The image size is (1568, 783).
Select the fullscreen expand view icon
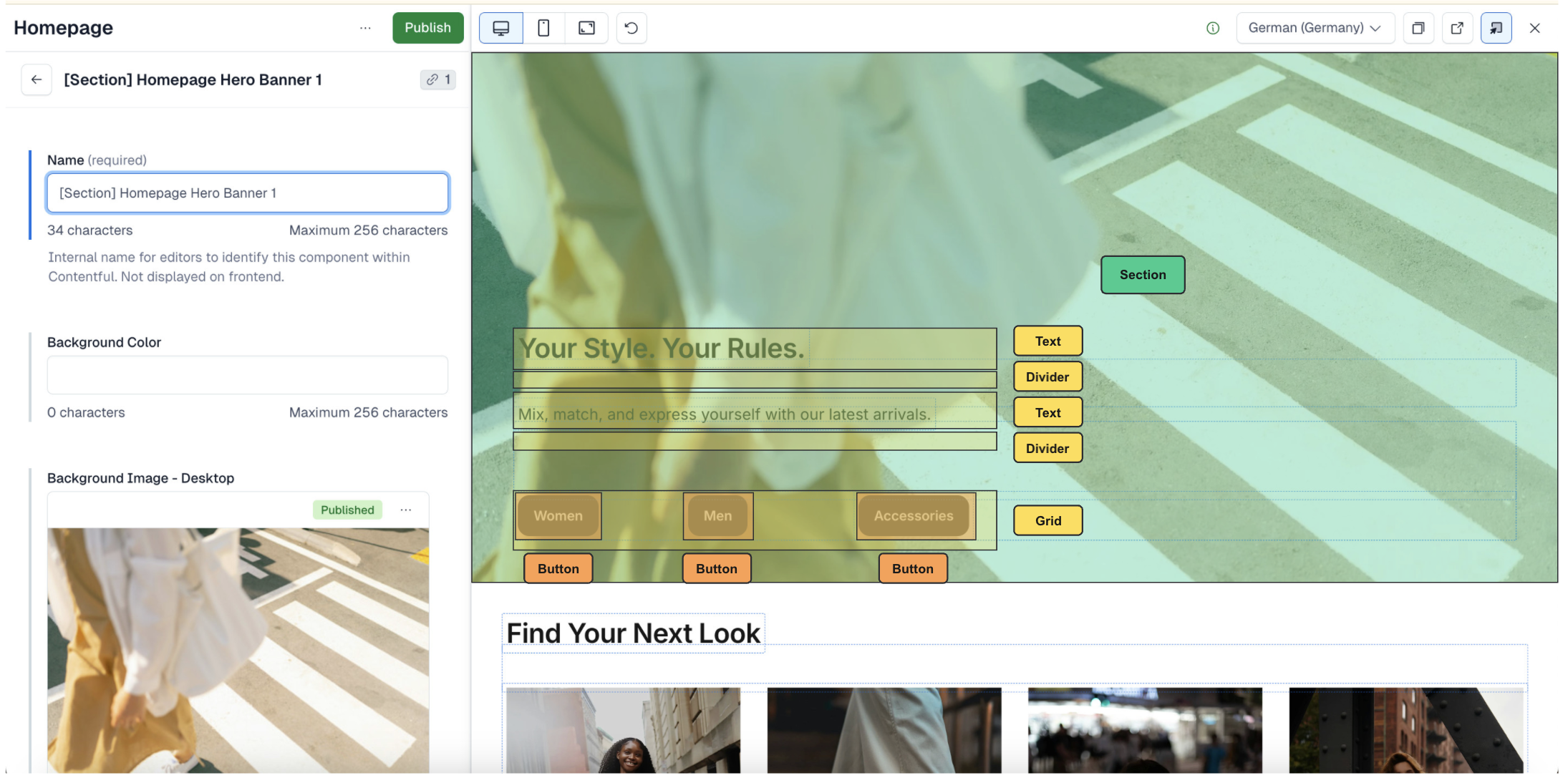(x=586, y=28)
